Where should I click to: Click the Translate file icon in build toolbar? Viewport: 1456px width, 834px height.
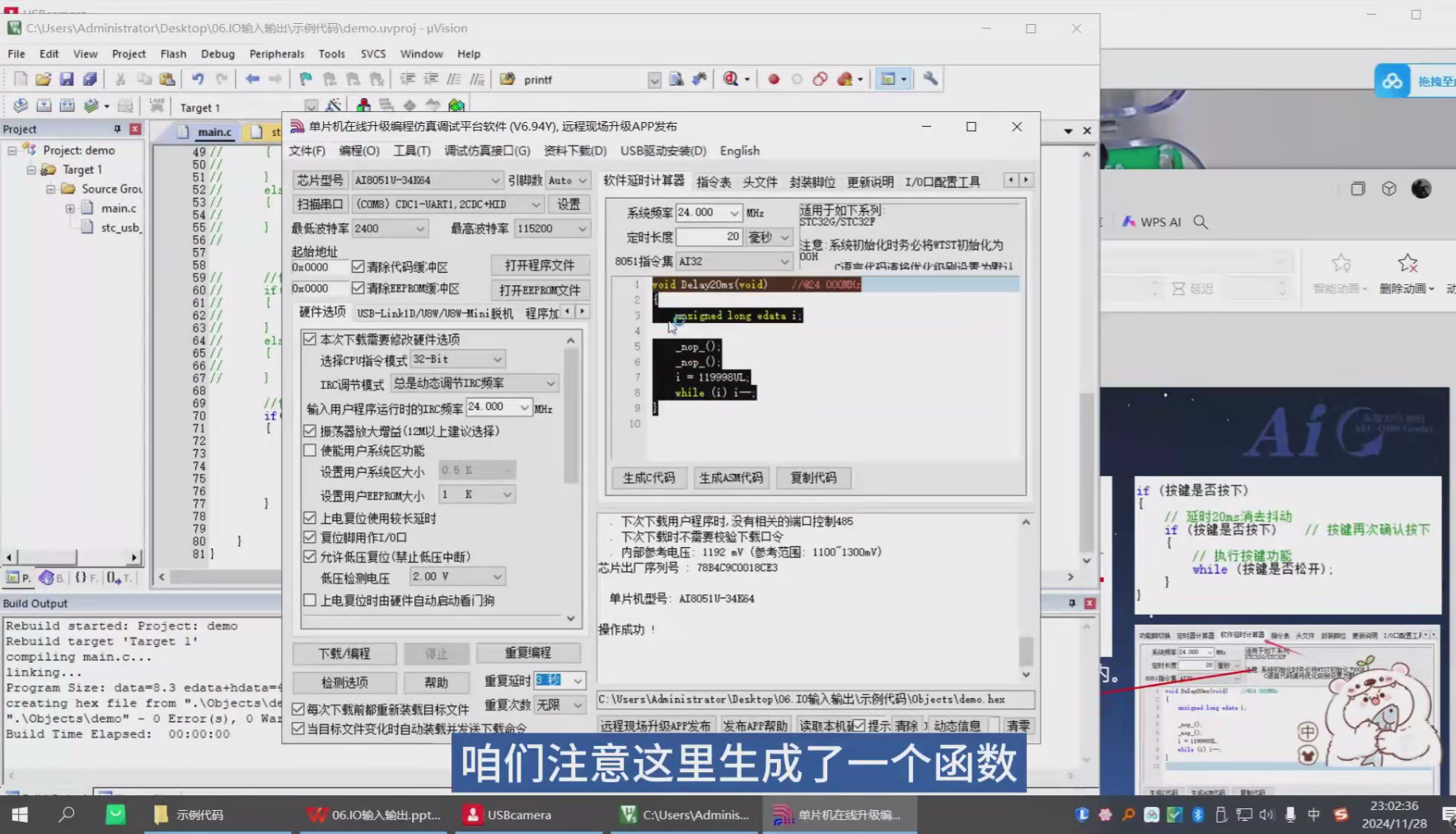point(21,106)
